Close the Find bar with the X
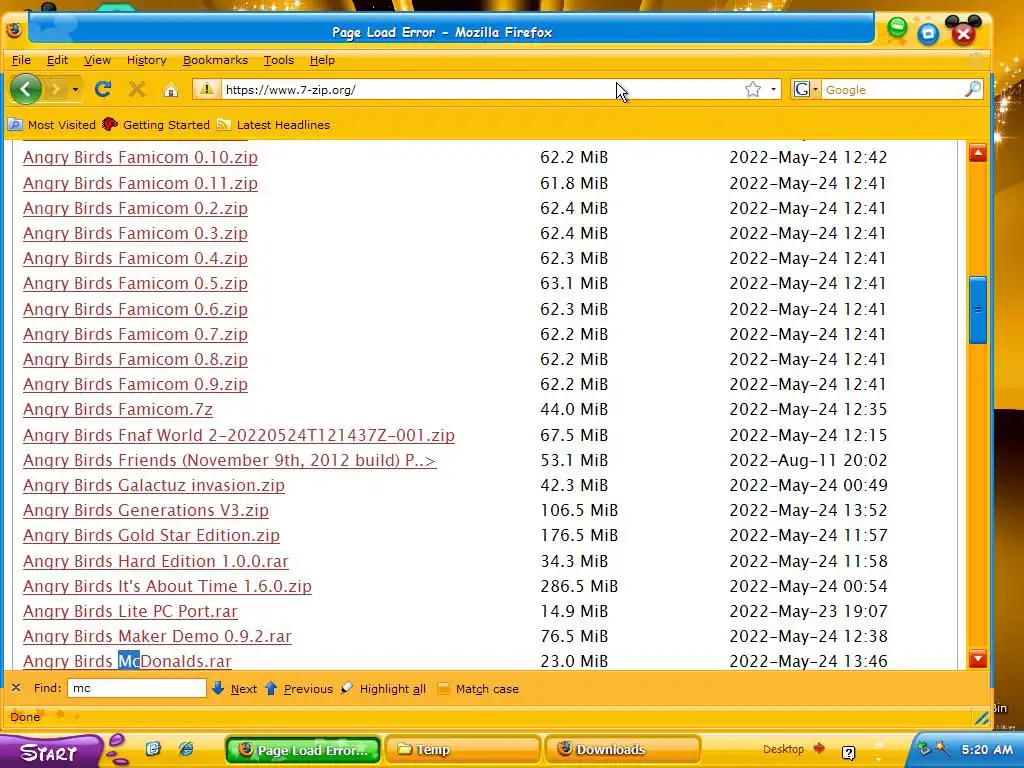The height and width of the screenshot is (768, 1024). point(16,688)
